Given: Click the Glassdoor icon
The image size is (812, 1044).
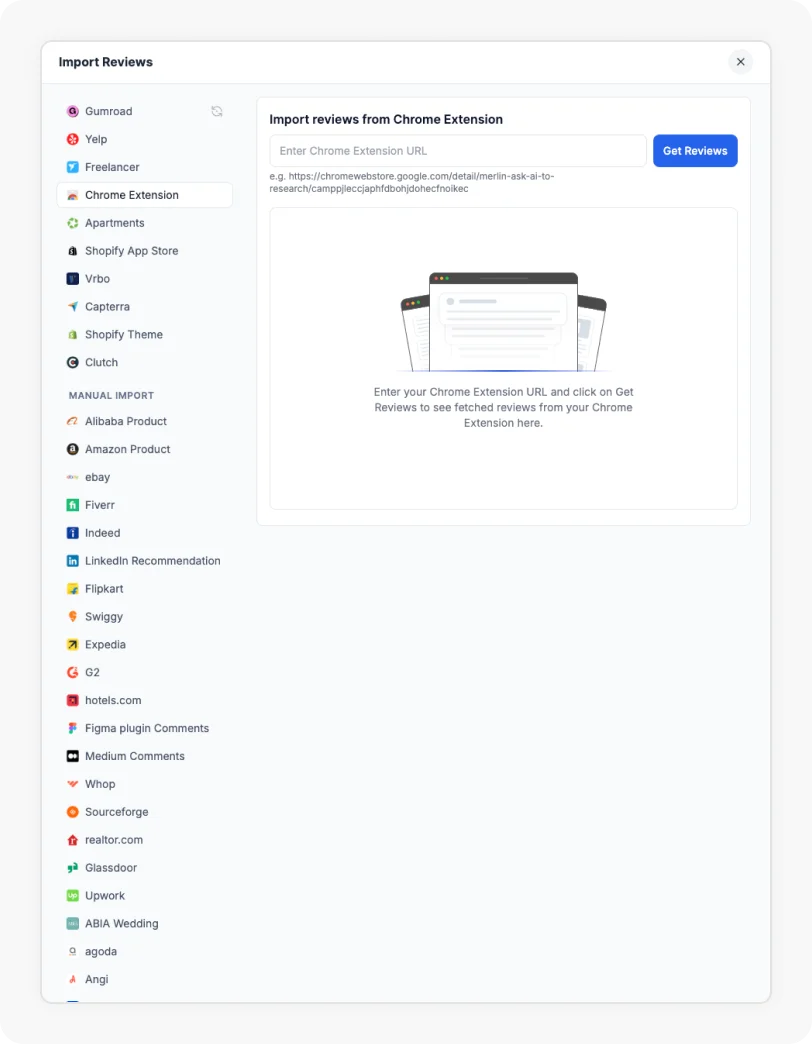Looking at the screenshot, I should [73, 868].
